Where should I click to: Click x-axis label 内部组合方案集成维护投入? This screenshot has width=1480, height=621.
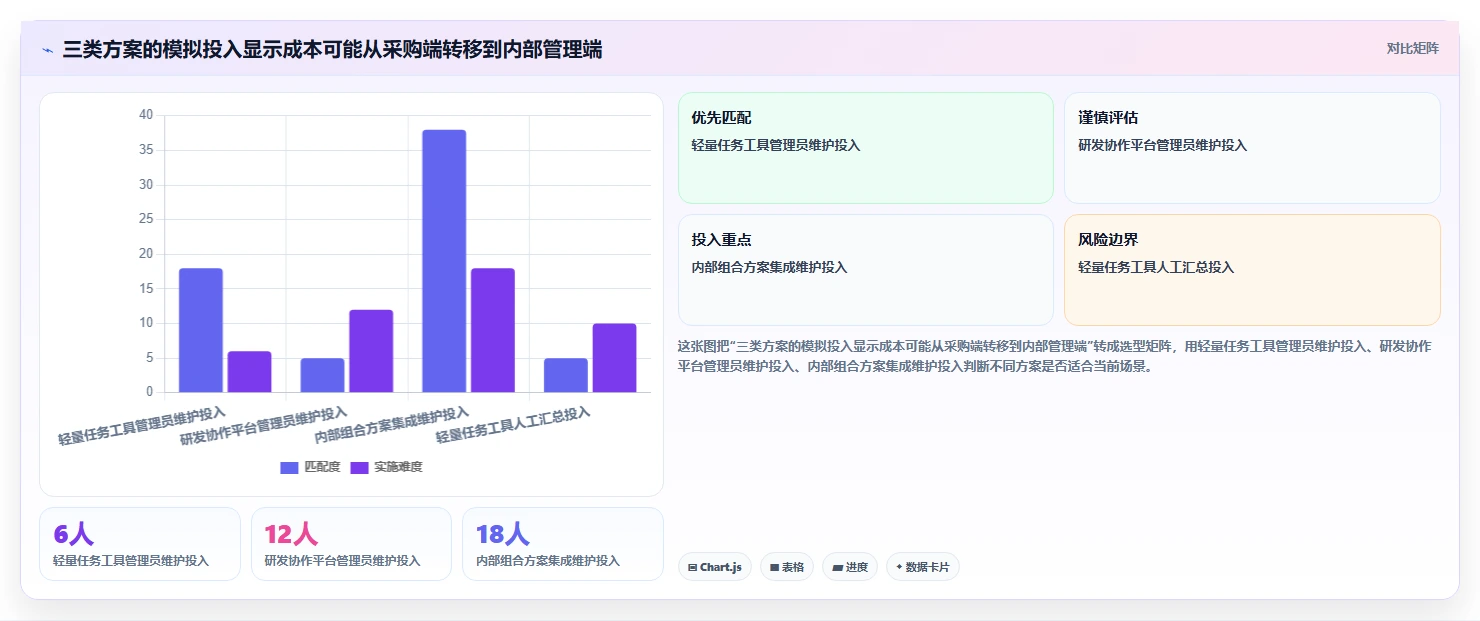click(391, 426)
